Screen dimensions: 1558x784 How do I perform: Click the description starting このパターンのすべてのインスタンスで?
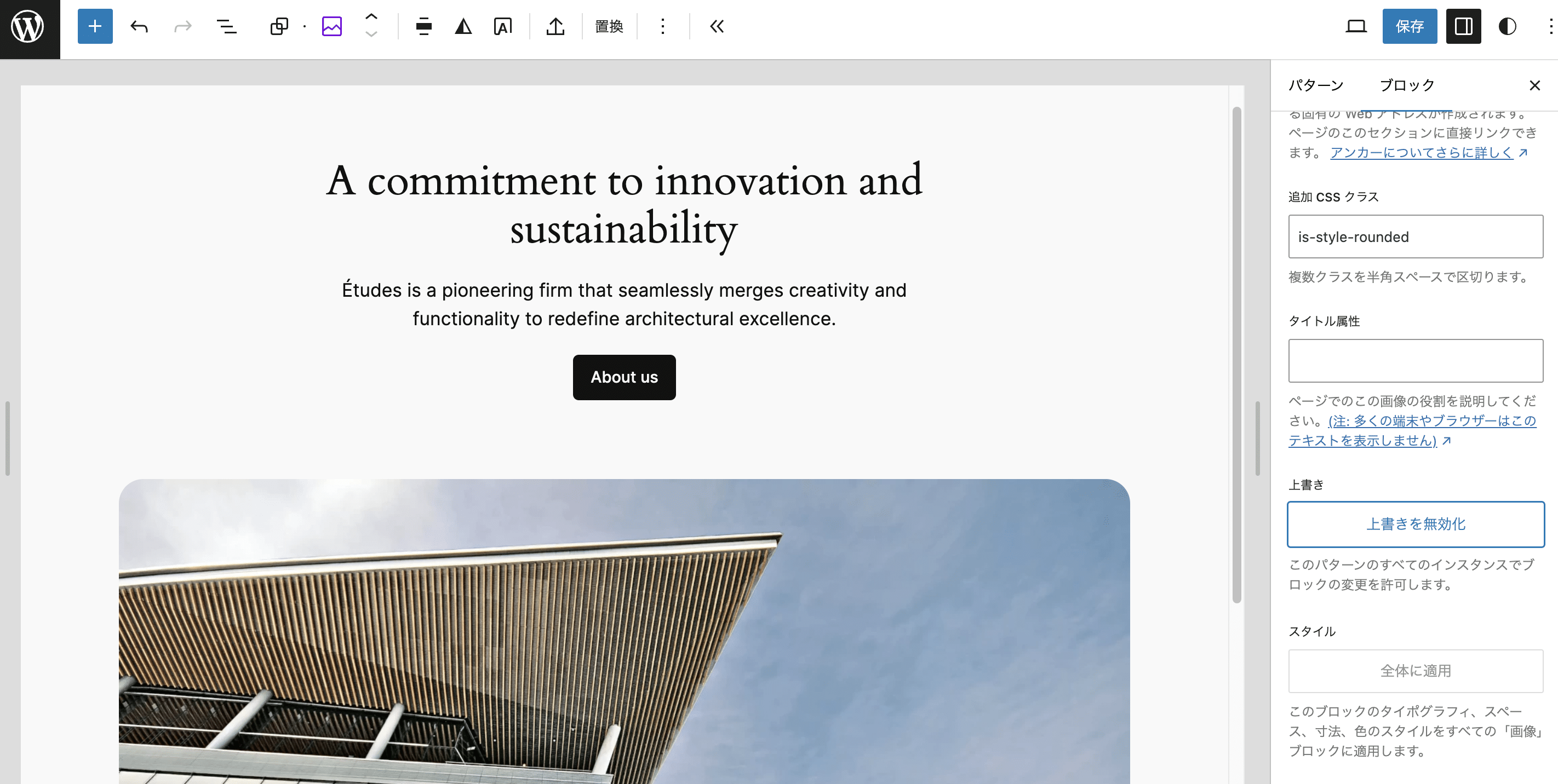1412,575
